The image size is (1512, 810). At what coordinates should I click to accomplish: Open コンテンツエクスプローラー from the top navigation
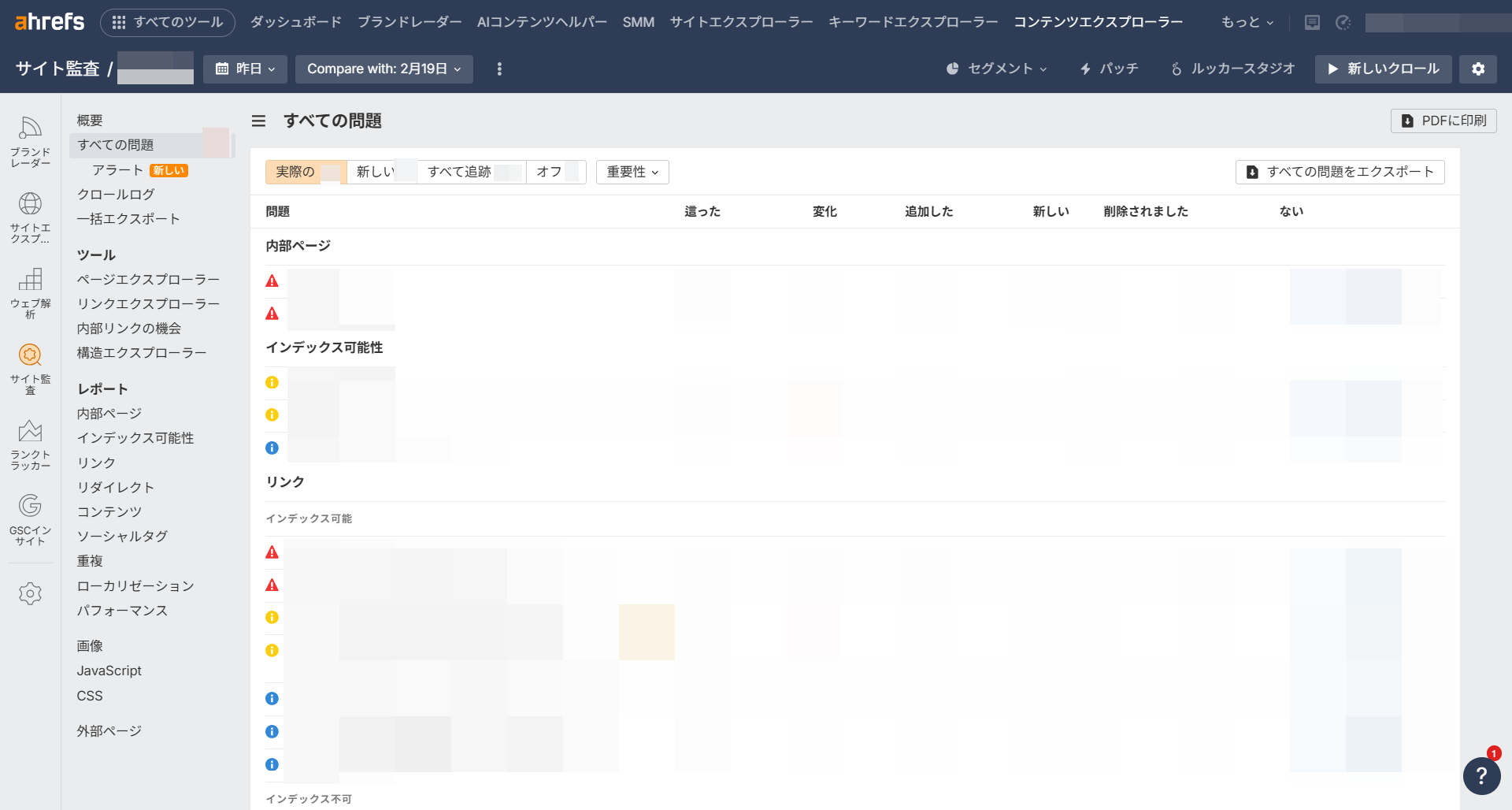pos(1099,22)
